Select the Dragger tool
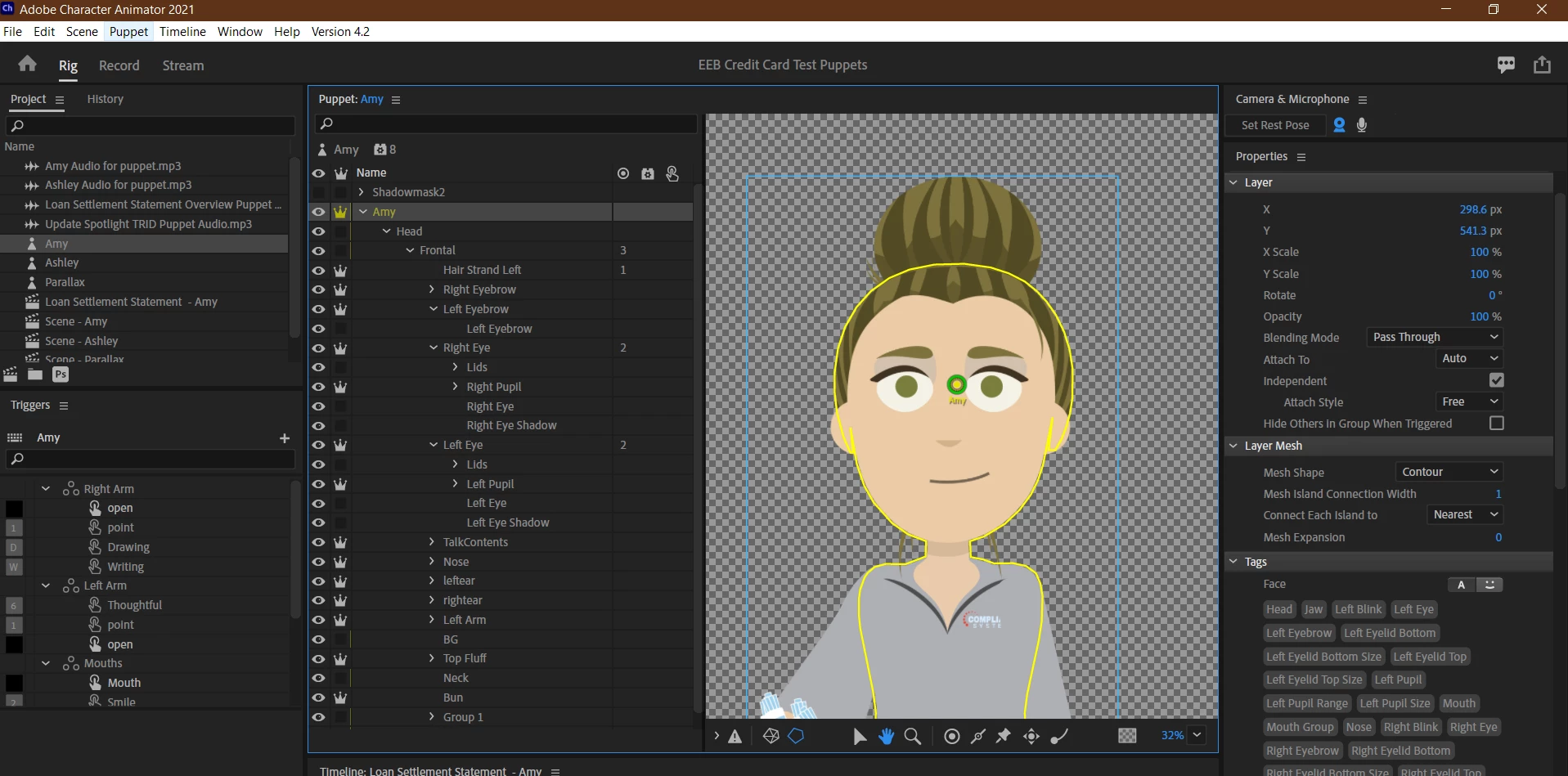This screenshot has height=776, width=1568. pos(1031,736)
